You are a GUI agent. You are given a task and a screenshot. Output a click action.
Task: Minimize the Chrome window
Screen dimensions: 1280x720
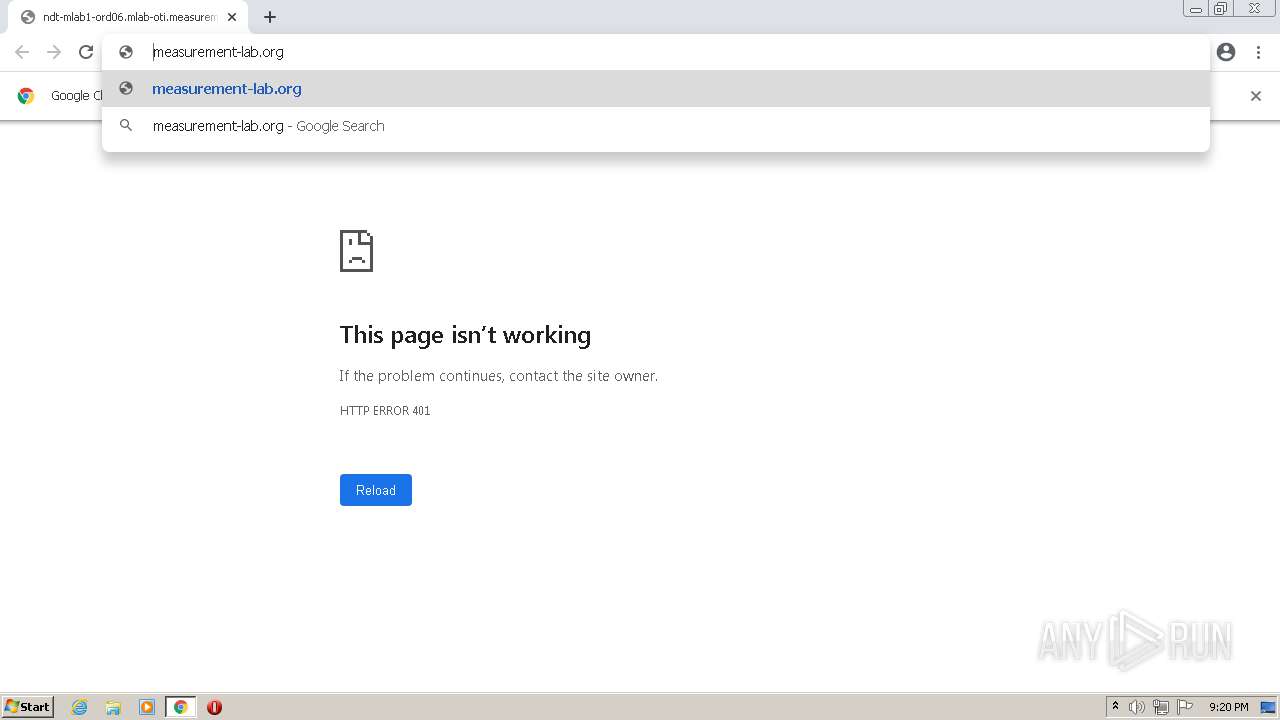point(1196,9)
